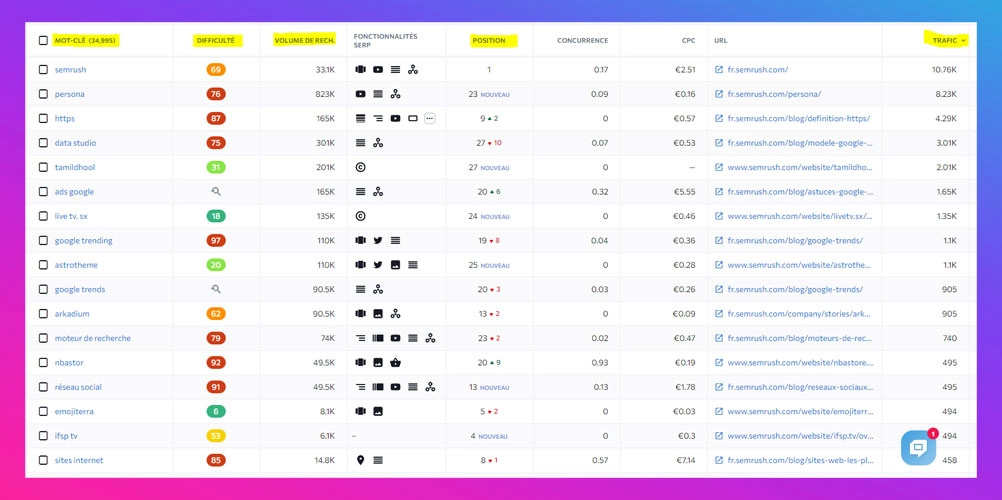The width and height of the screenshot is (1002, 500).
Task: Open external link icon in sites internet row
Action: [x=719, y=460]
